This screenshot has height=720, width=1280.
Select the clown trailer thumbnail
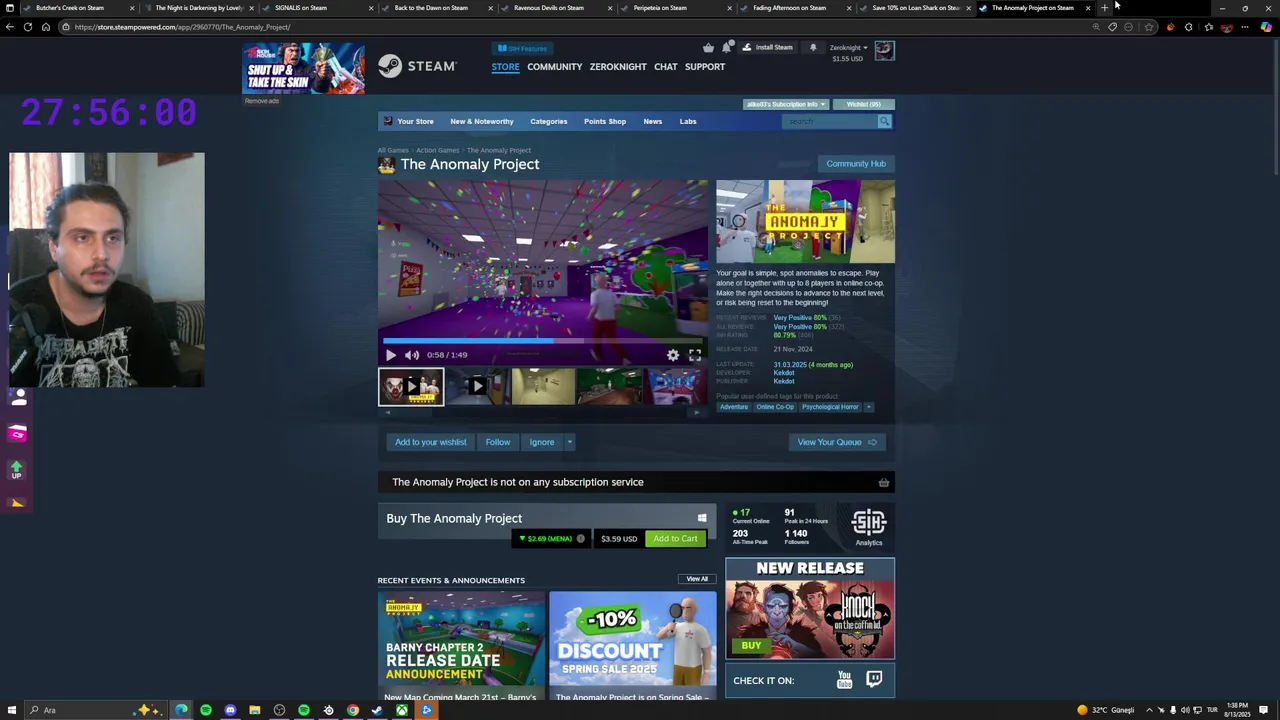[411, 387]
